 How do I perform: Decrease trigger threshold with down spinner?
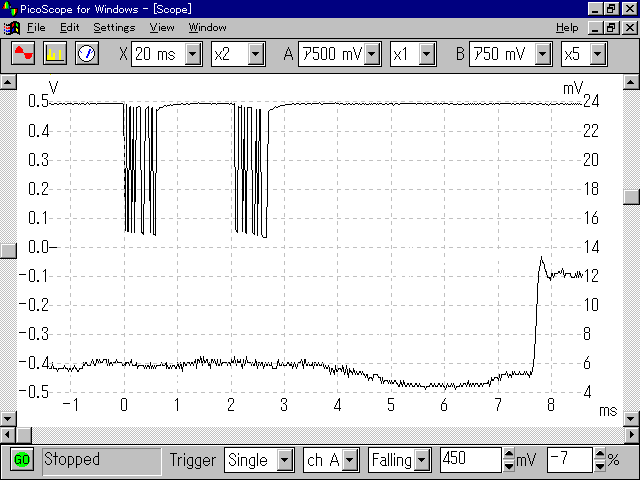coord(509,466)
